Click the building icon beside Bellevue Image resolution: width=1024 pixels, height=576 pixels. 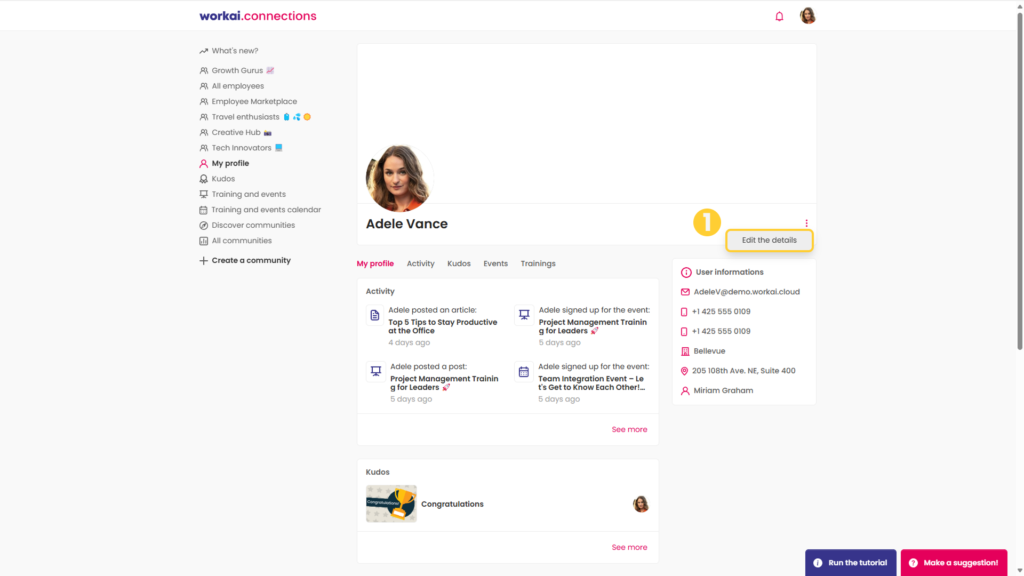tap(685, 351)
